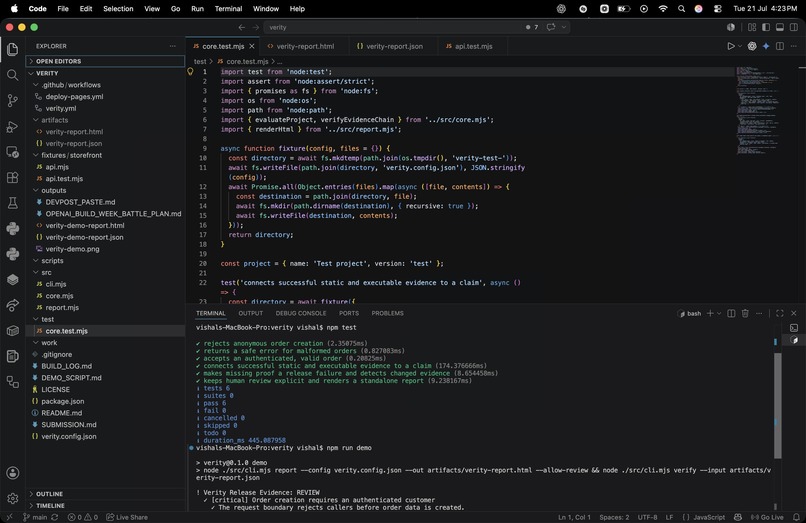The height and width of the screenshot is (523, 806).
Task: Toggle the bottom panel visibility
Action: point(780,27)
